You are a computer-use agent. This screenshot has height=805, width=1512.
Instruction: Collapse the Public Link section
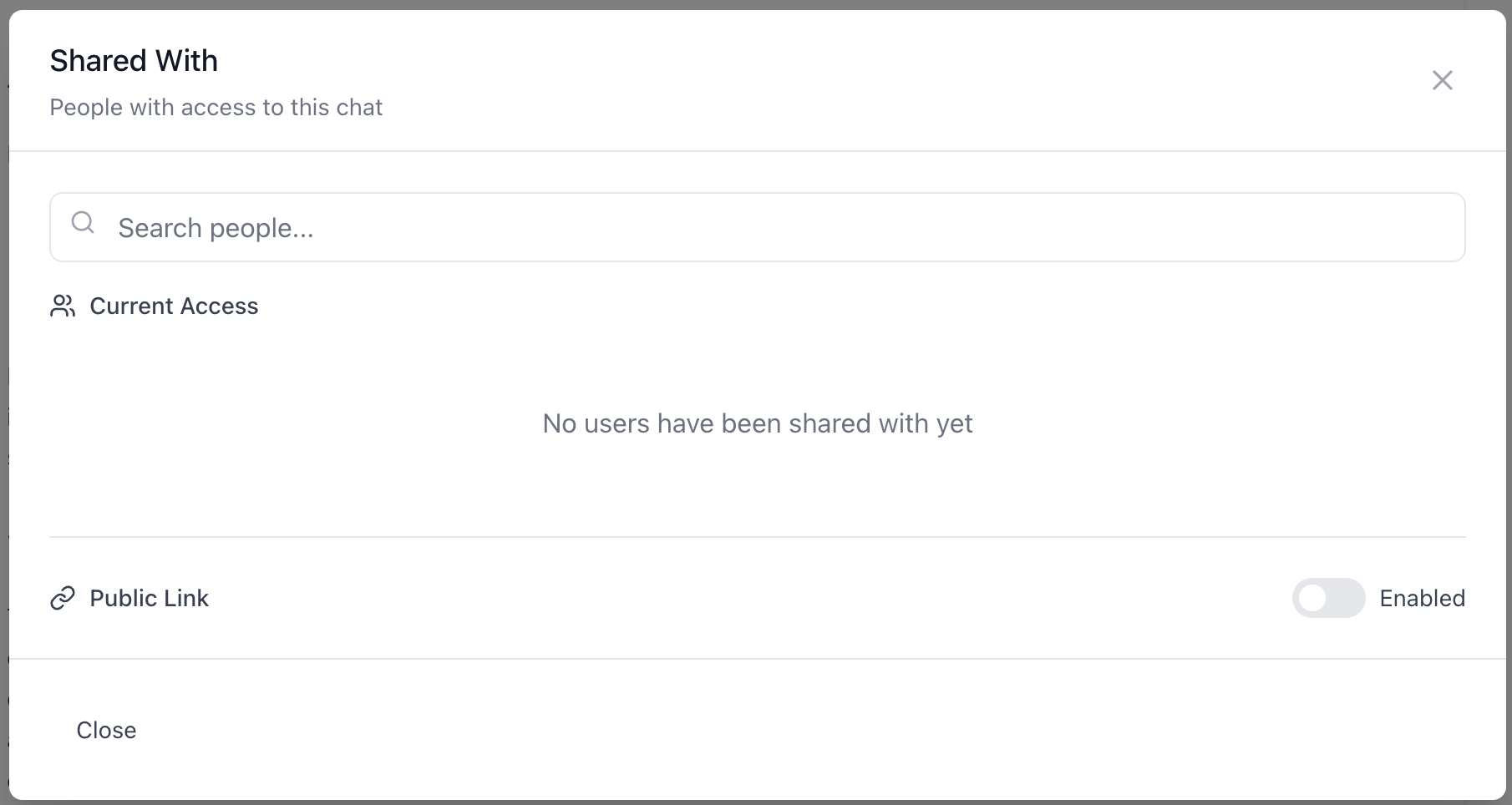(149, 598)
